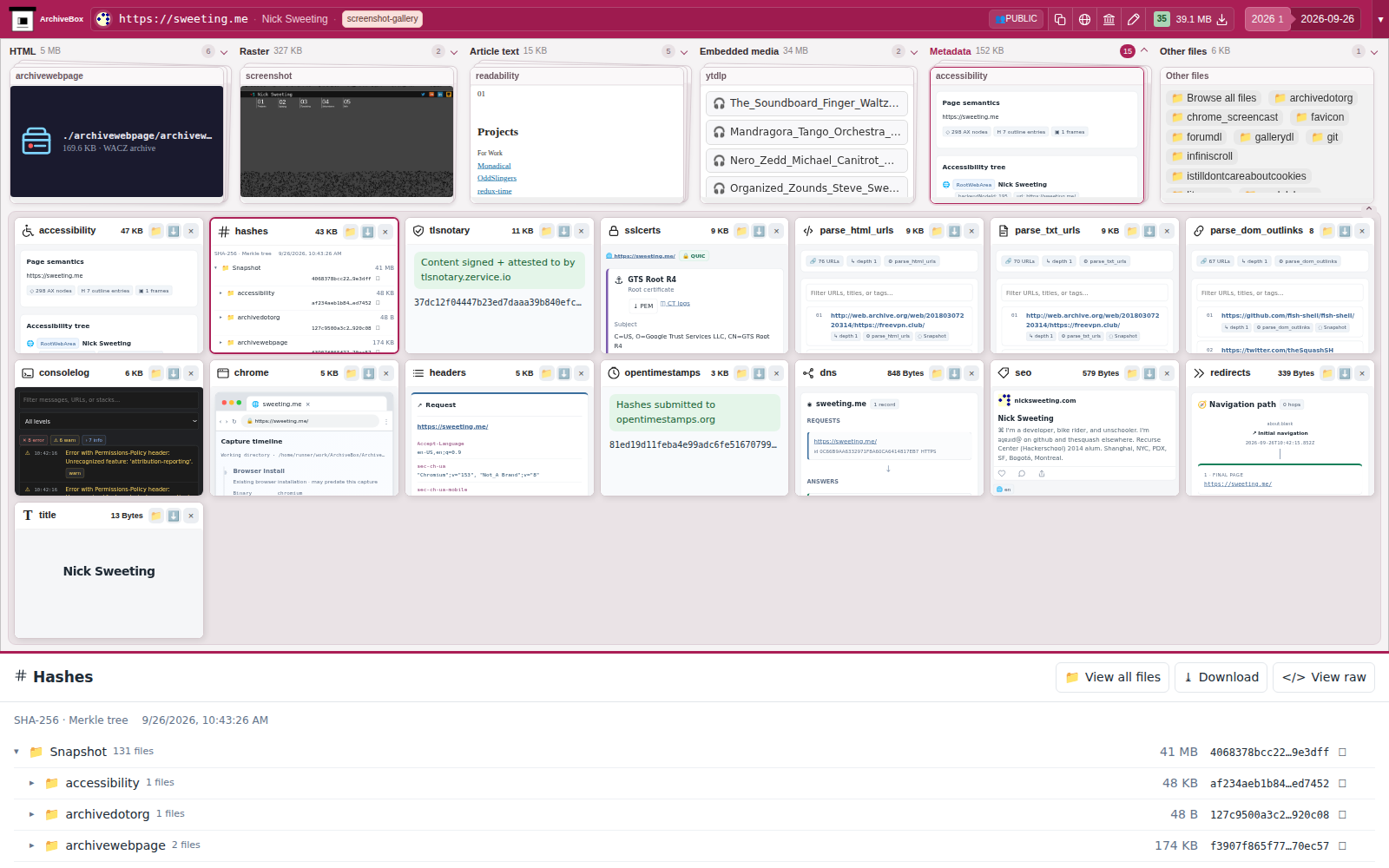Select the Metadata category header
The height and width of the screenshot is (868, 1389).
coord(950,51)
